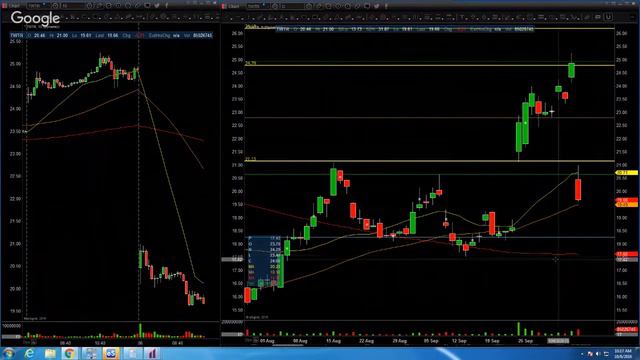Click the chat bubble icon in left chart window
Image resolution: width=640 pixels, height=360 pixels.
147,6
